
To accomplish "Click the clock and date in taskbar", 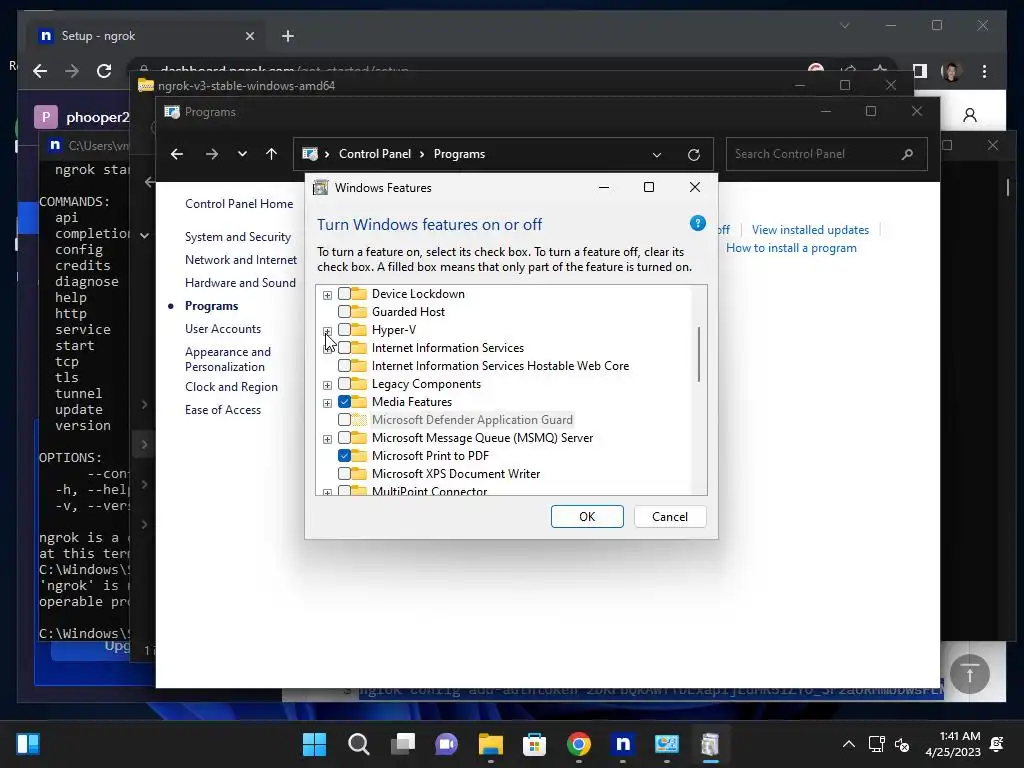I will coord(953,744).
